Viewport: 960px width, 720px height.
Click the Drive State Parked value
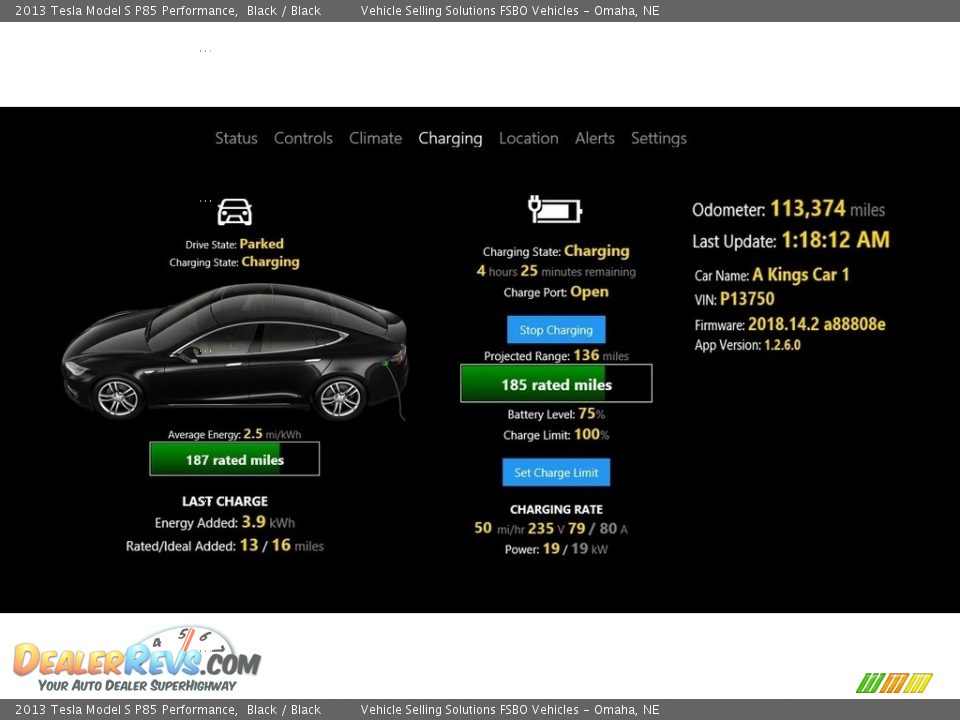[261, 244]
